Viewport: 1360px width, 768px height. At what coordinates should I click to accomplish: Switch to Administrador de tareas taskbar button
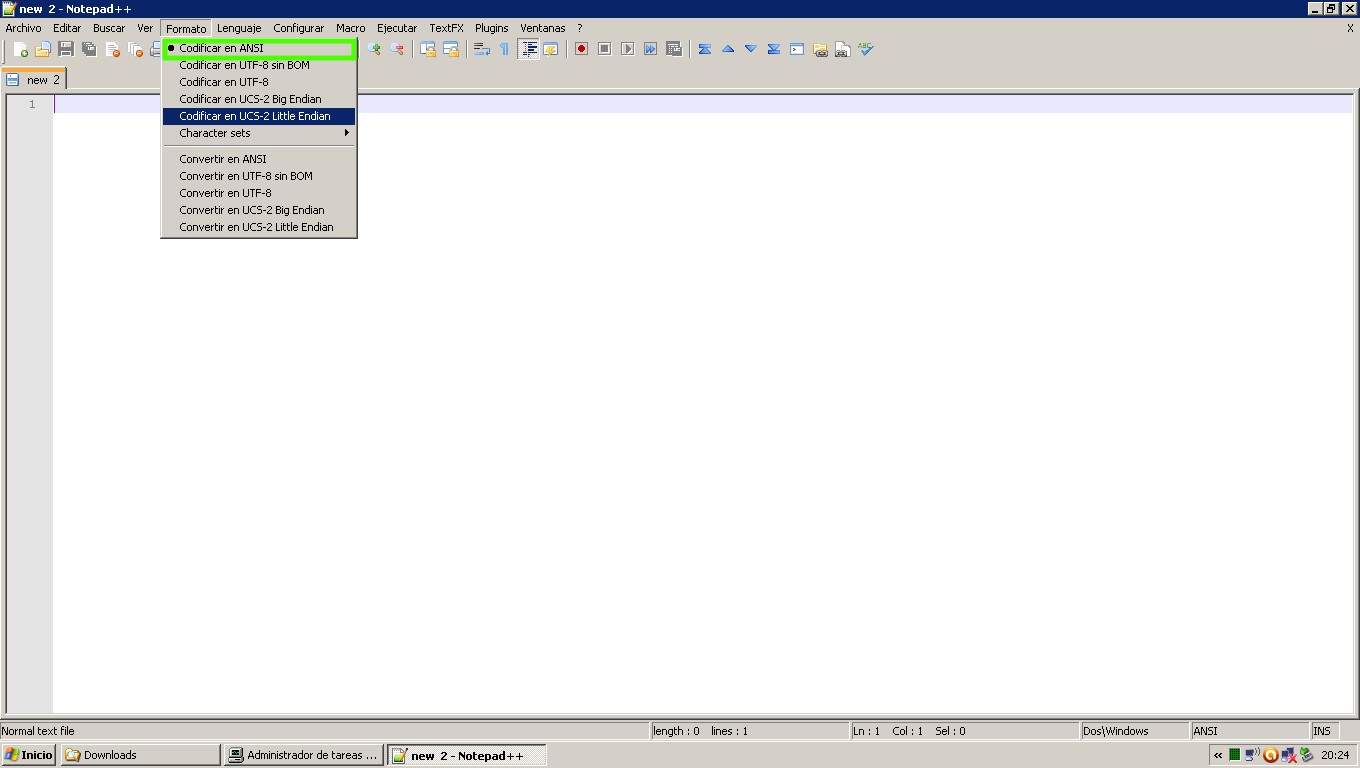[304, 755]
